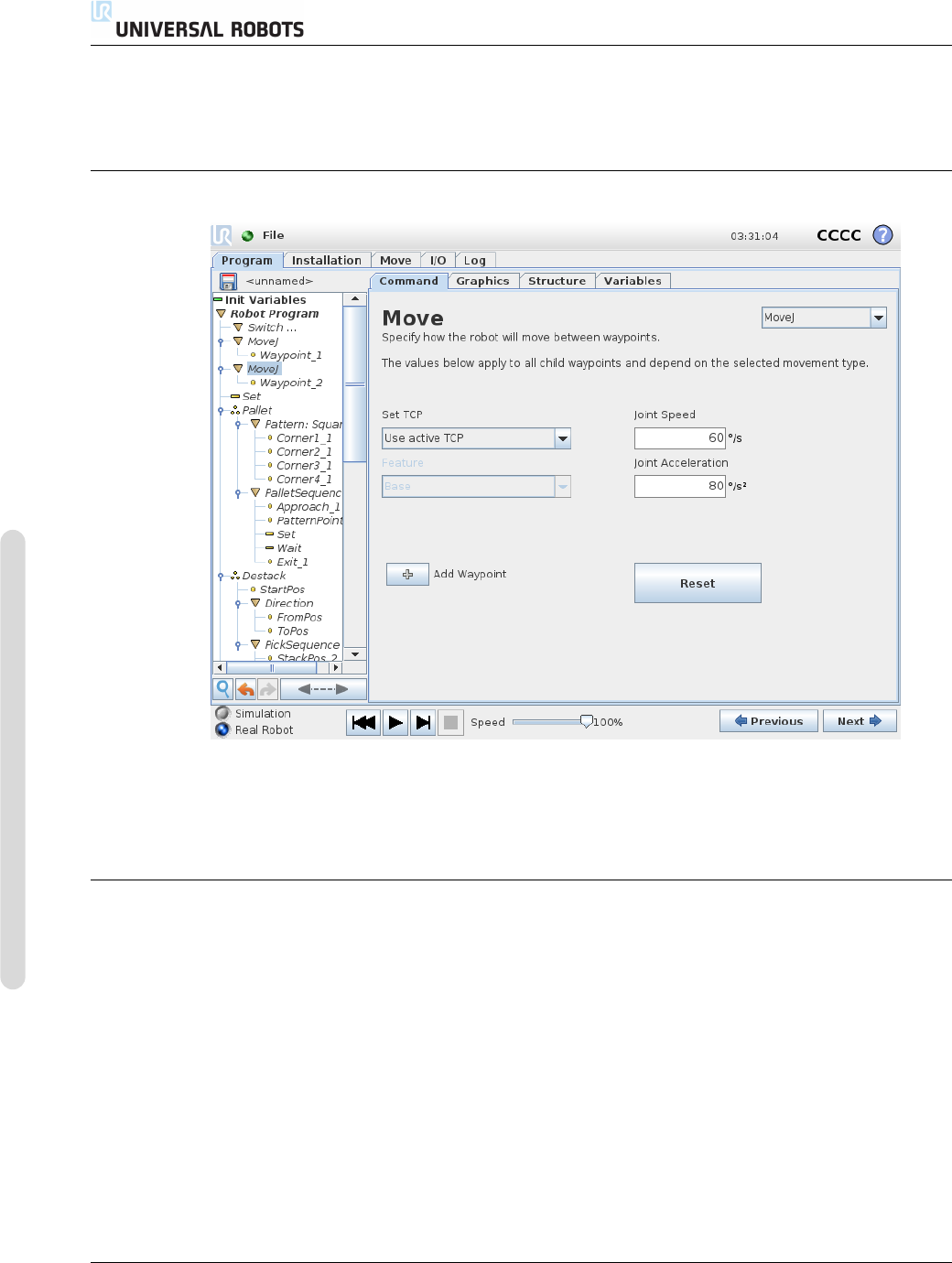Screen dimensions: 952x1263
Task: Click the Reset button
Action: click(x=698, y=583)
